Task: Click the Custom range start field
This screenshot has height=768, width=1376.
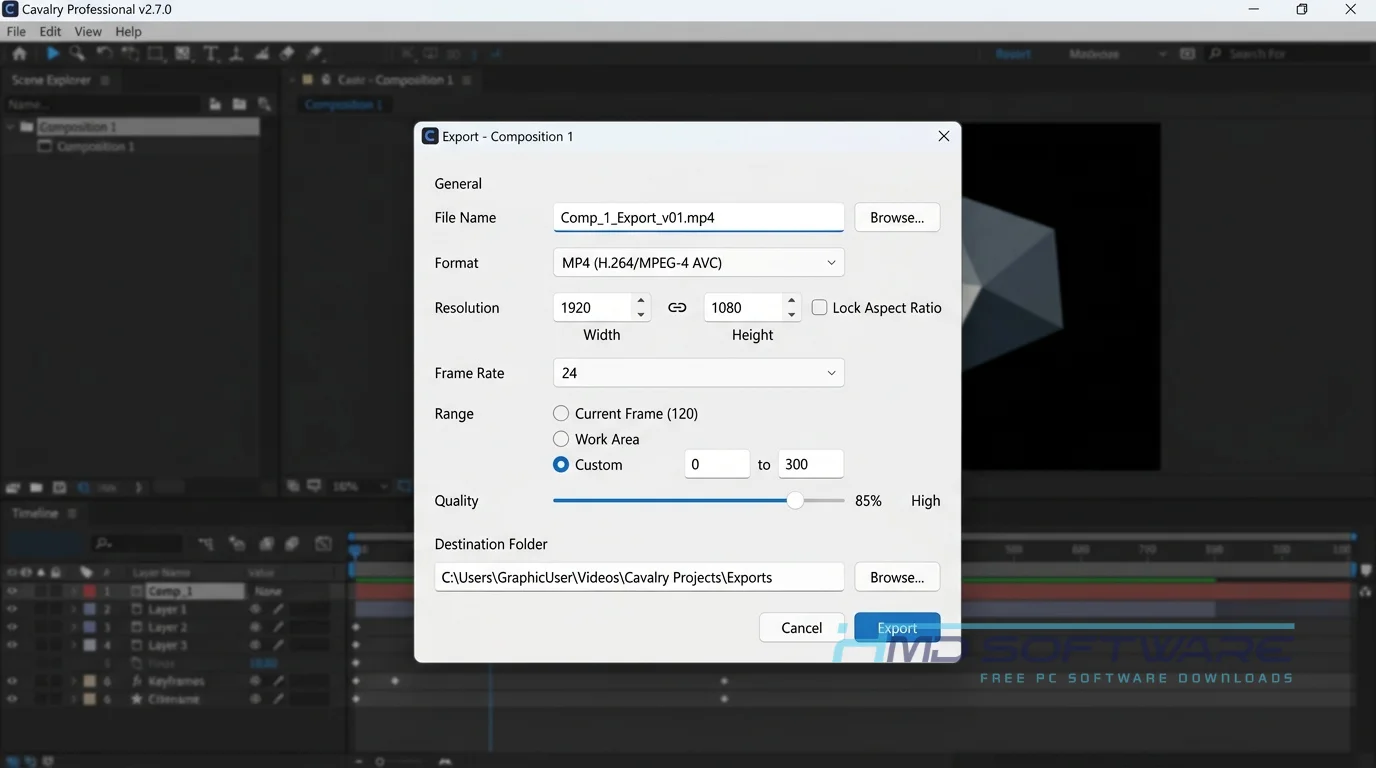Action: click(x=717, y=464)
